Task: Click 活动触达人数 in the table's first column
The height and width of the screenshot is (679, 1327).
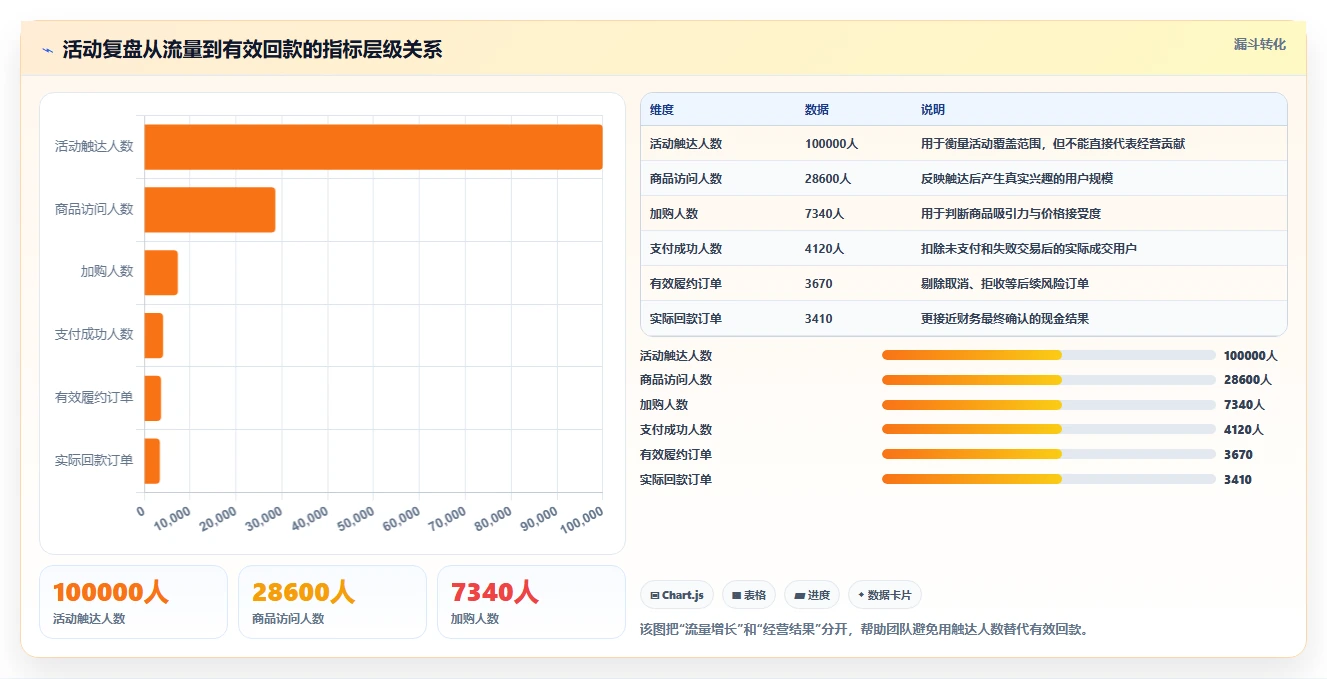Action: [686, 144]
